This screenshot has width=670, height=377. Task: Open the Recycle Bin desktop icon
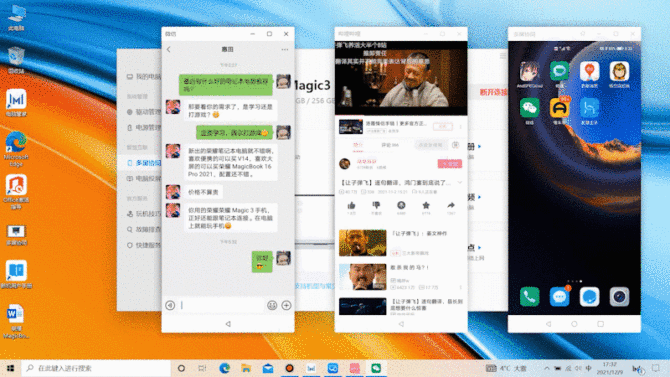16,60
